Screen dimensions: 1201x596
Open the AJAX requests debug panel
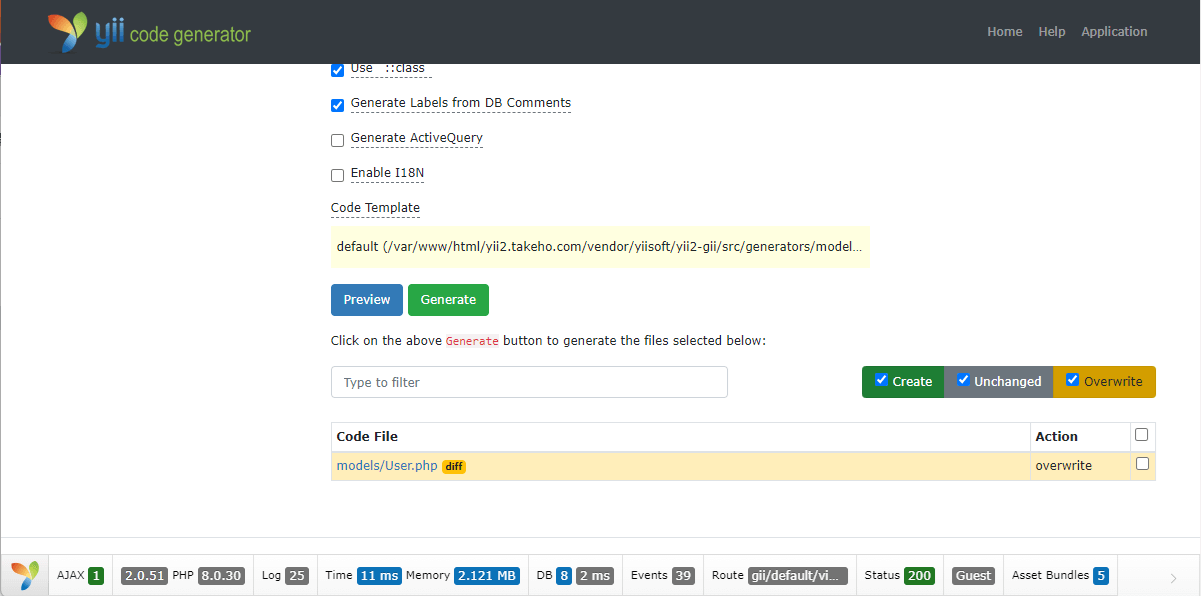point(80,576)
